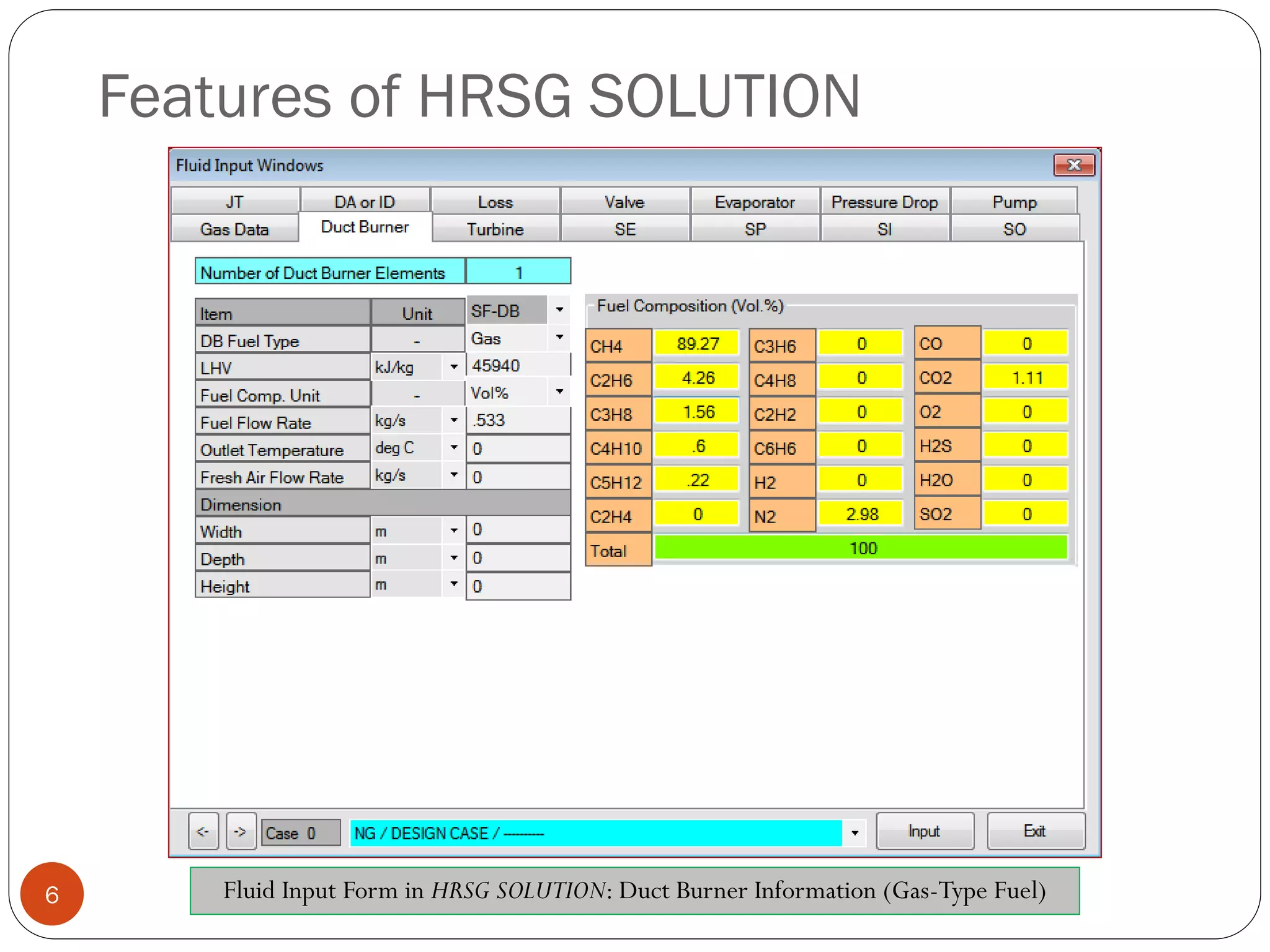The width and height of the screenshot is (1270, 952).
Task: Click the Height value field
Action: pos(518,586)
